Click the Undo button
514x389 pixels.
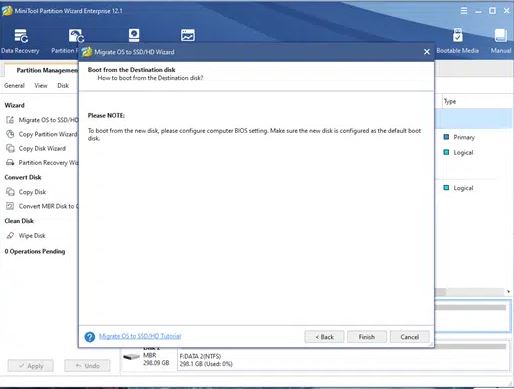tap(87, 366)
